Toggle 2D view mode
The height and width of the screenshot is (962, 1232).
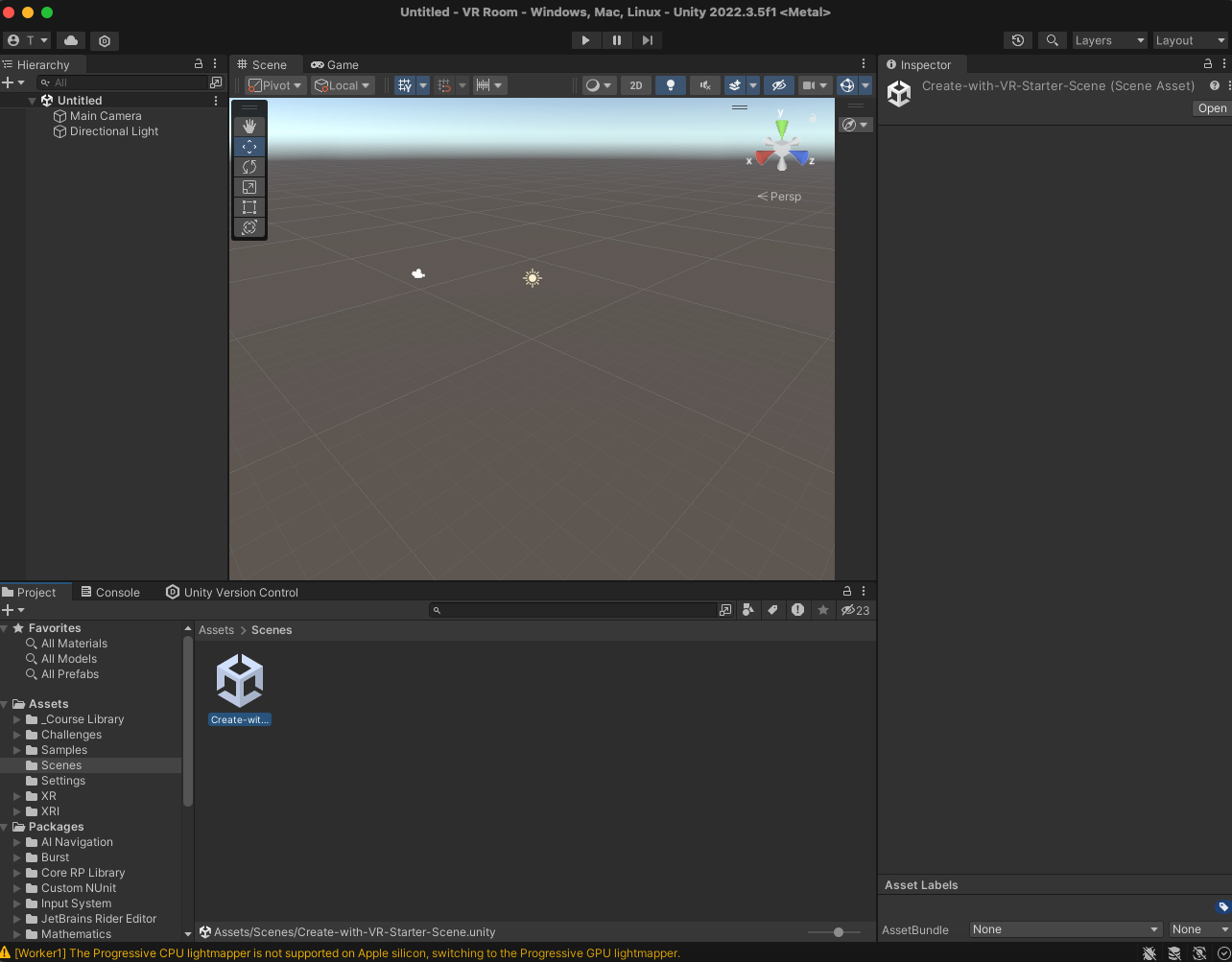pos(636,85)
